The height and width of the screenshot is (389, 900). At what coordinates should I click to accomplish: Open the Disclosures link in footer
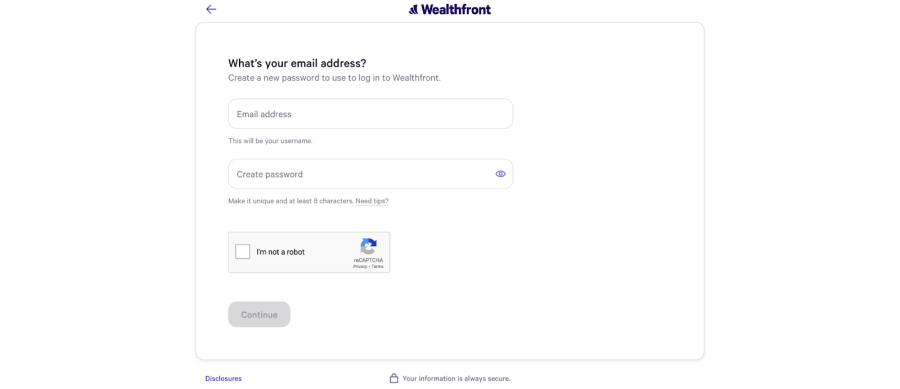click(x=223, y=379)
